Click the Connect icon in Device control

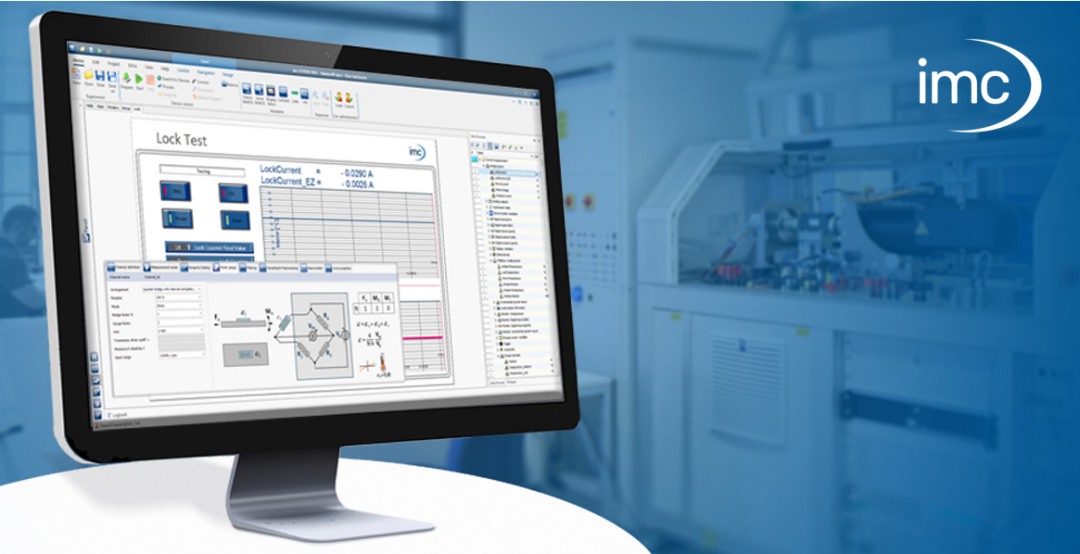[195, 84]
